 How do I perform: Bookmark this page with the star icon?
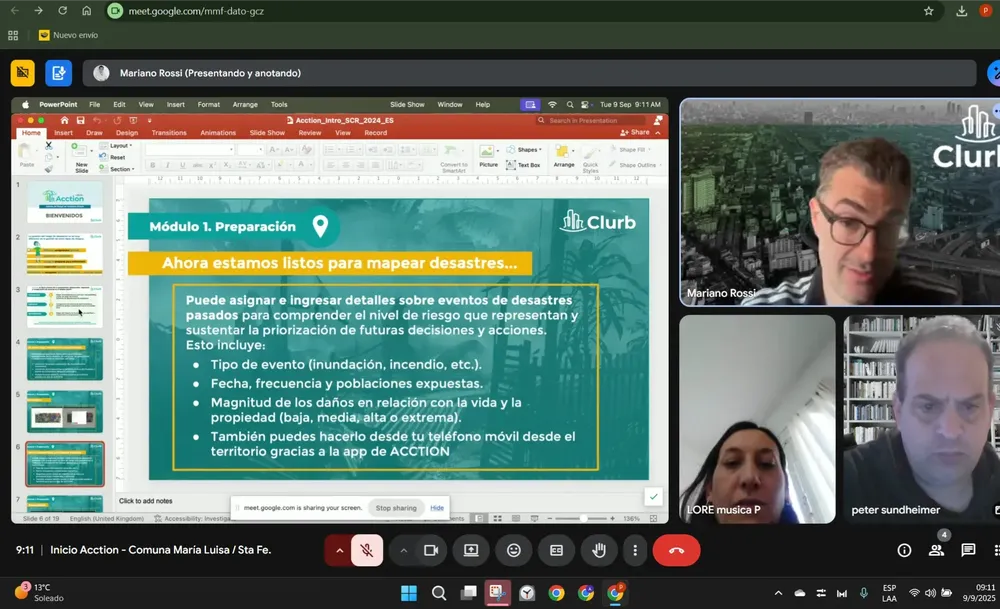tap(928, 11)
